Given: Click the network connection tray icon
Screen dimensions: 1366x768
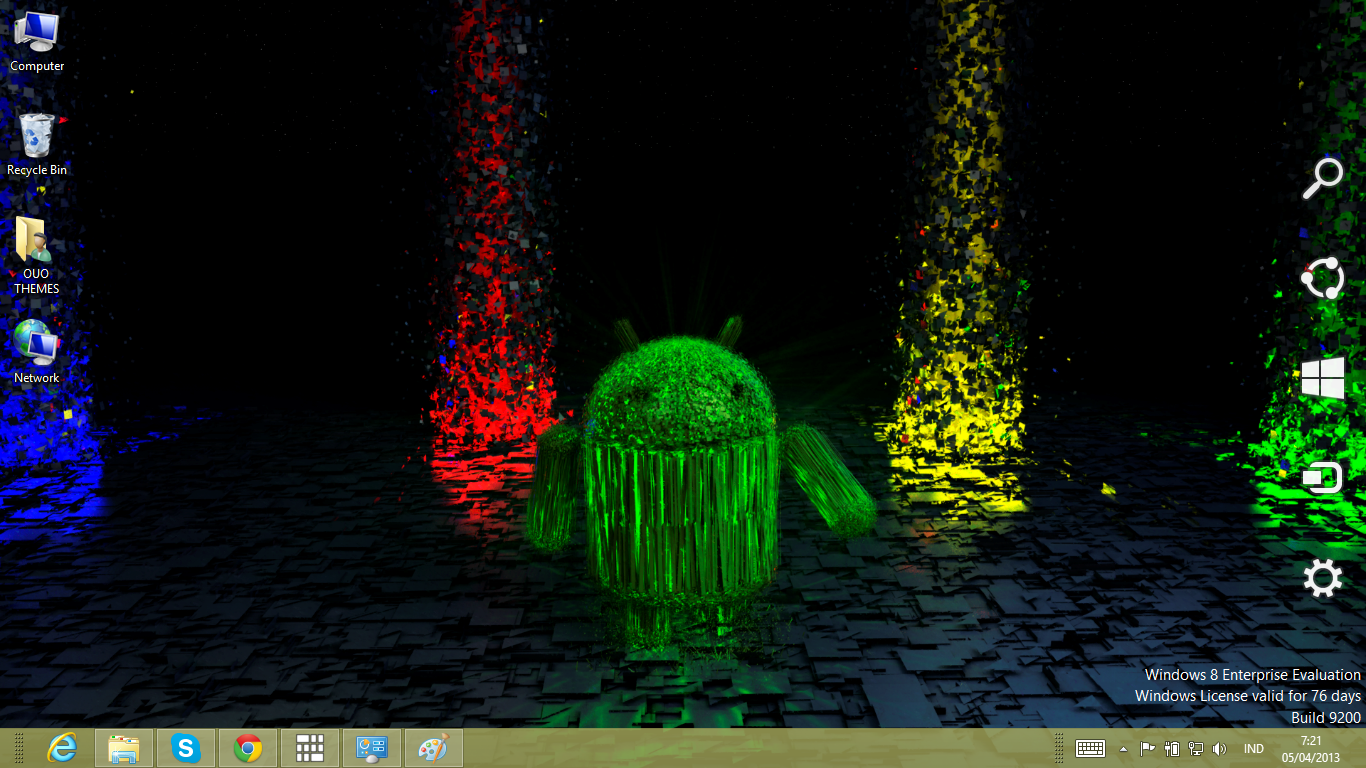Looking at the screenshot, I should pyautogui.click(x=1195, y=748).
